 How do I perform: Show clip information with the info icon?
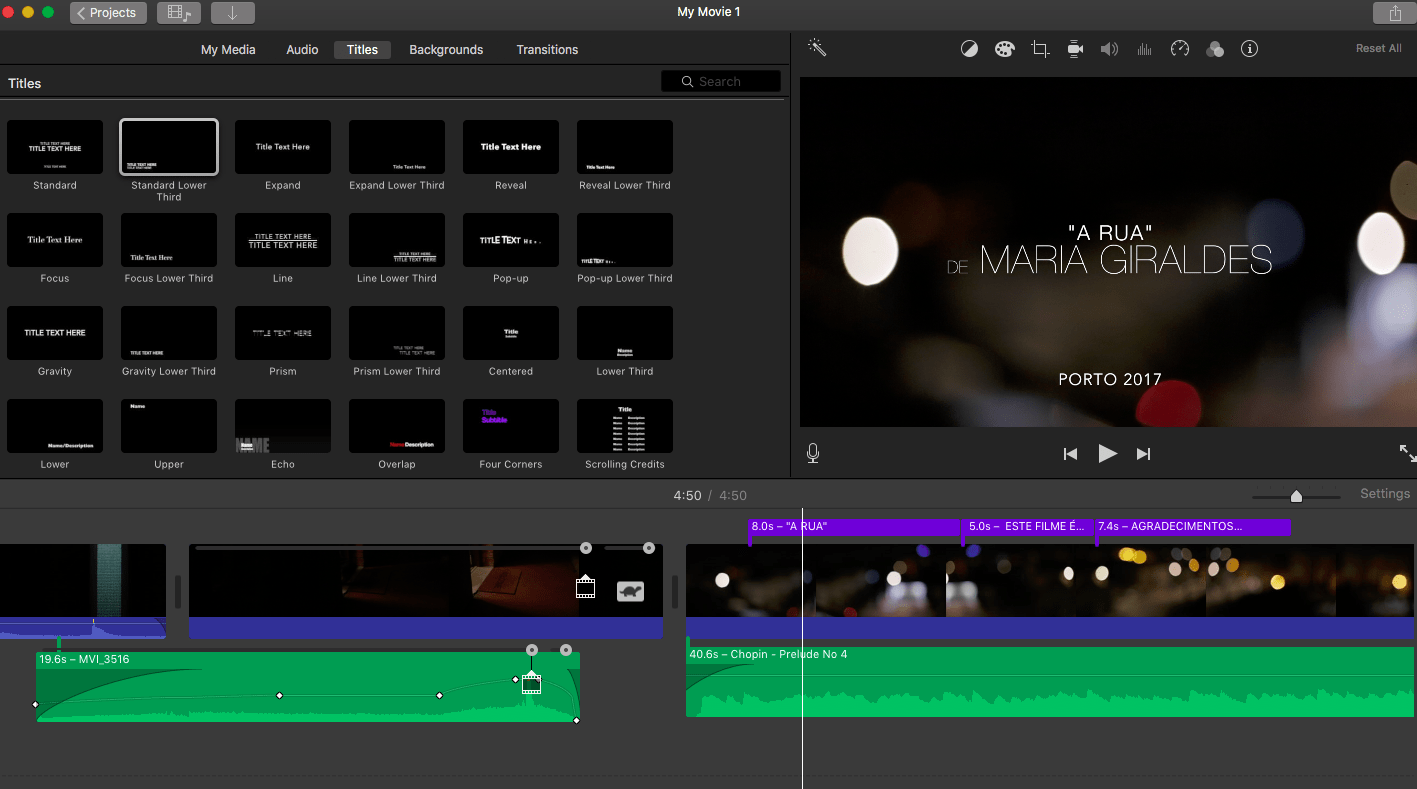[1249, 49]
